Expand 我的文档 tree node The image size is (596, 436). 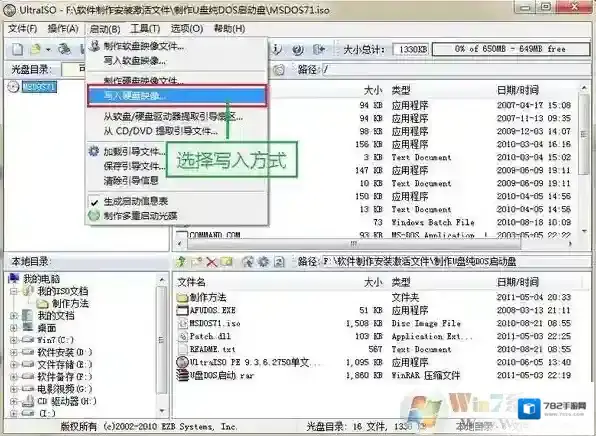click(14, 316)
